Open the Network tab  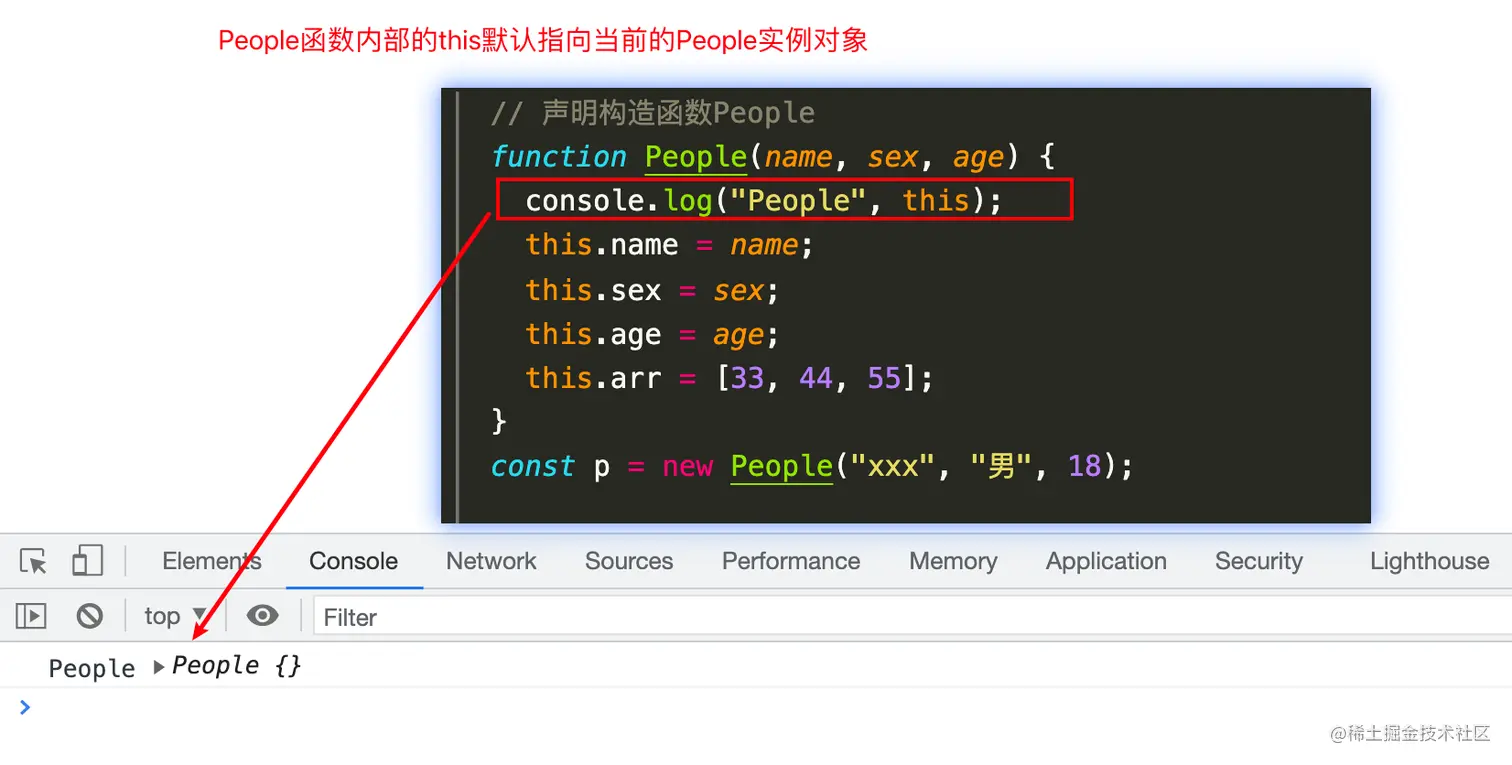491,561
